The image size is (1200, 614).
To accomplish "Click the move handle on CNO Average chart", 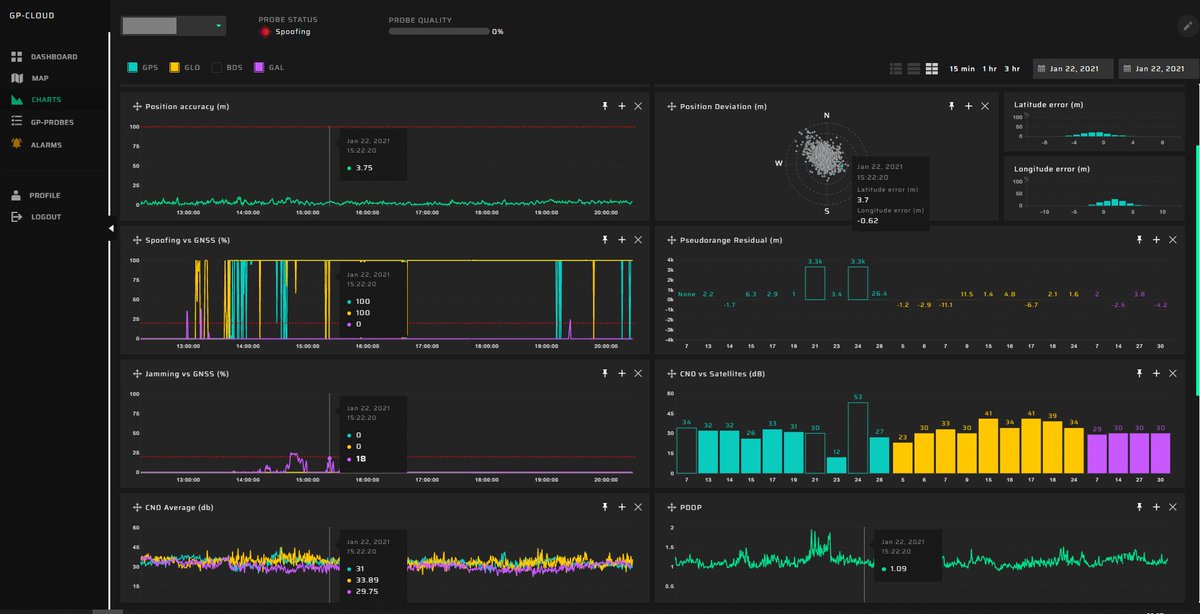I will pyautogui.click(x=136, y=507).
